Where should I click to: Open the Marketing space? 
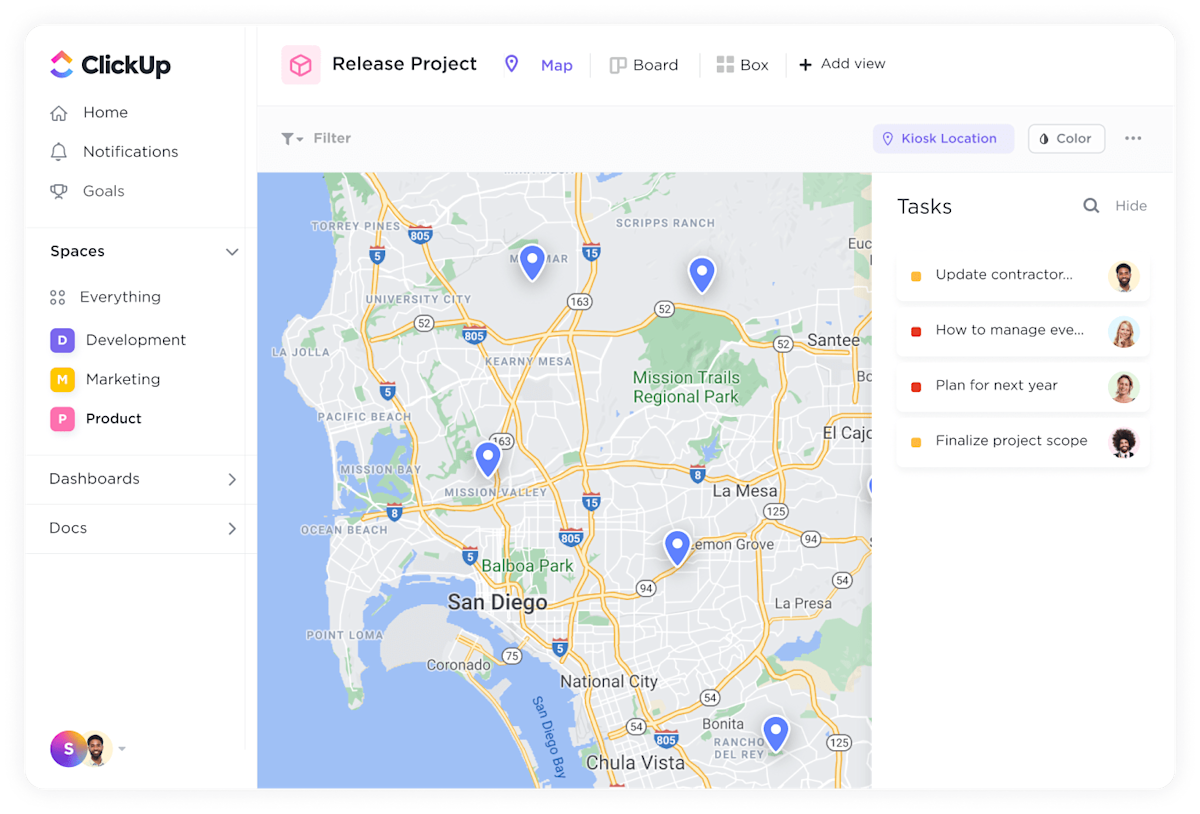point(122,379)
